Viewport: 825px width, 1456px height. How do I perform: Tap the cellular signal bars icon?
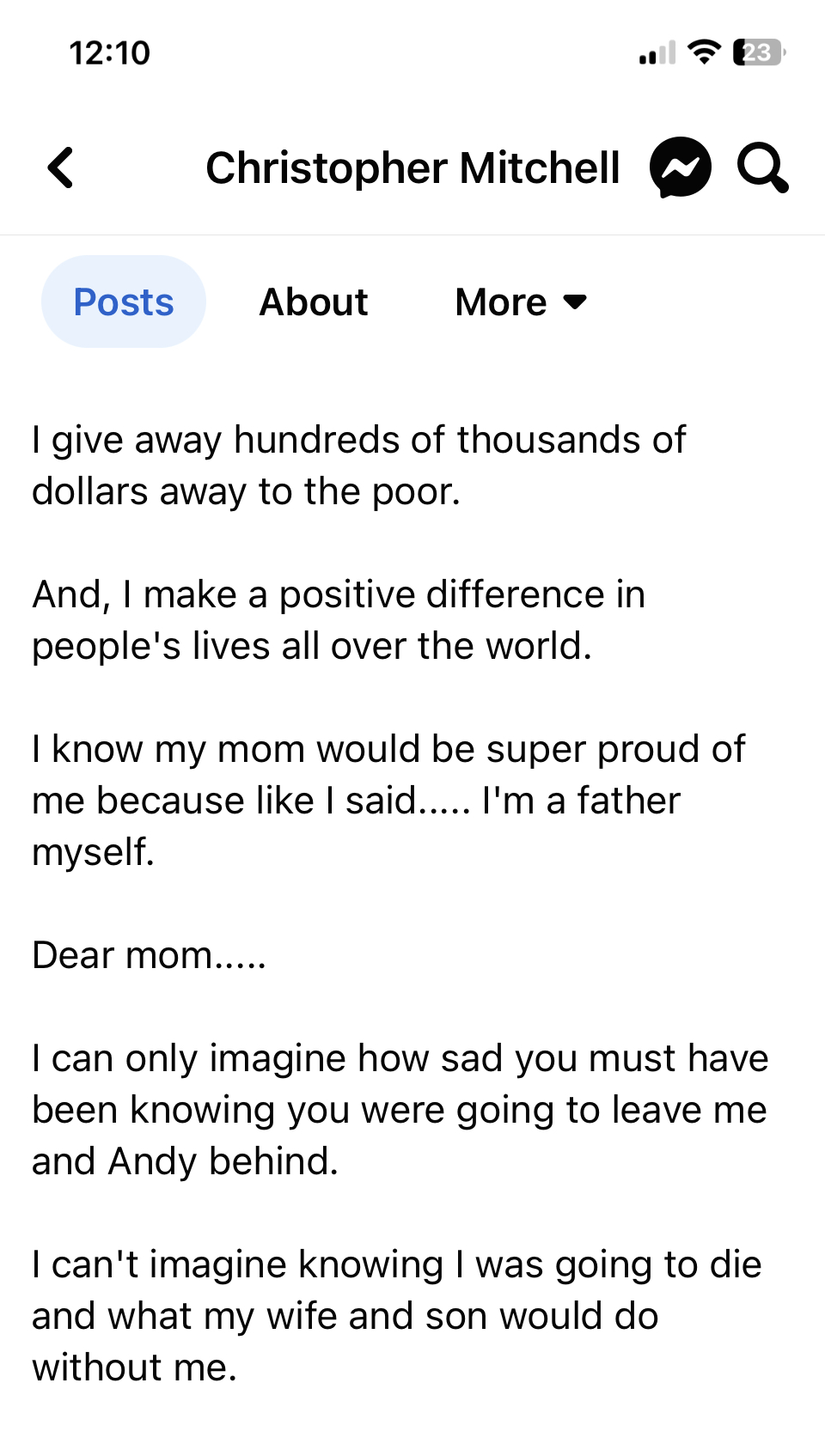tap(657, 53)
